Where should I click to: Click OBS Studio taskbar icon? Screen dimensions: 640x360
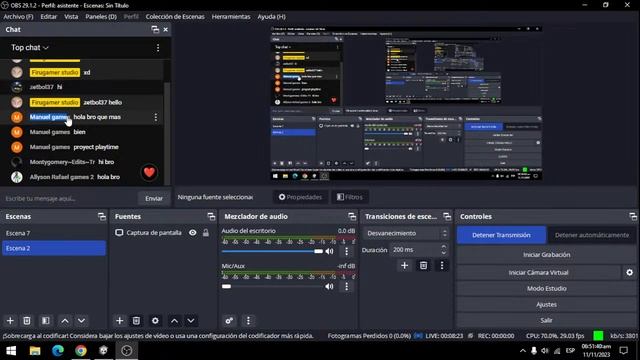click(x=127, y=351)
